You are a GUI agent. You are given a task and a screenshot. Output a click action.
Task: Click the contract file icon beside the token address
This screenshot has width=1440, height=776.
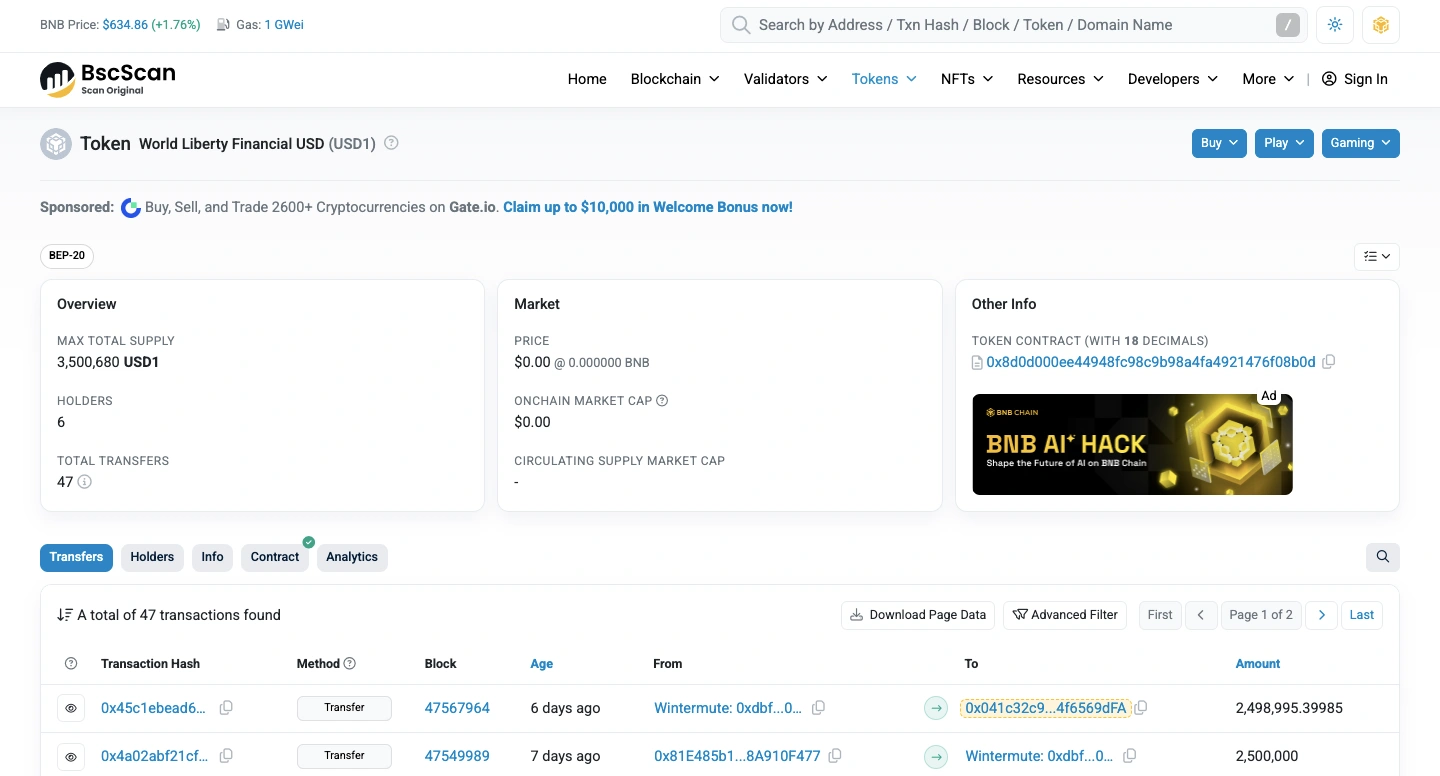click(978, 363)
